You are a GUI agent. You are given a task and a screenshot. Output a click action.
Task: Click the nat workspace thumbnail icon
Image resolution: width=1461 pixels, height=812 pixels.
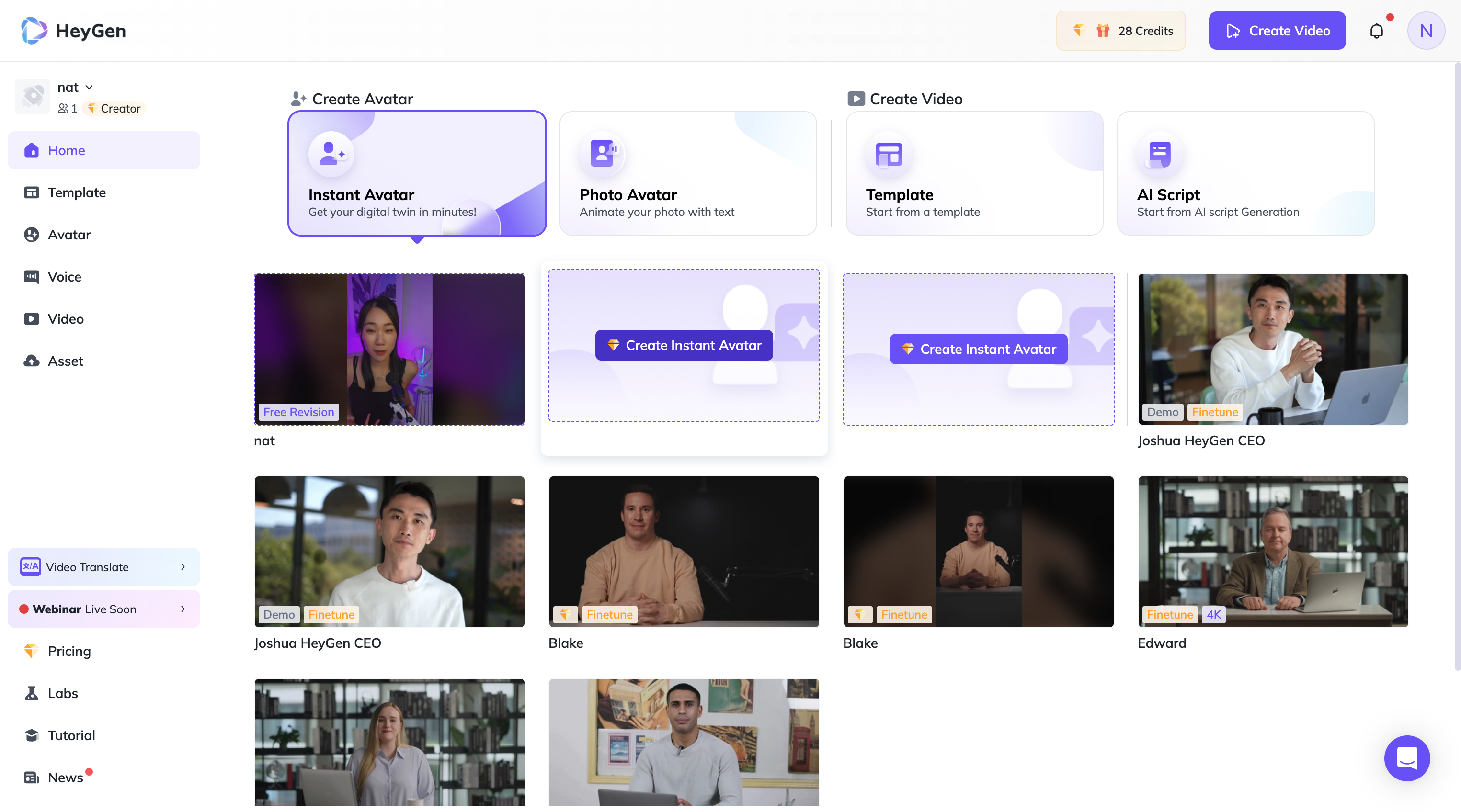33,96
